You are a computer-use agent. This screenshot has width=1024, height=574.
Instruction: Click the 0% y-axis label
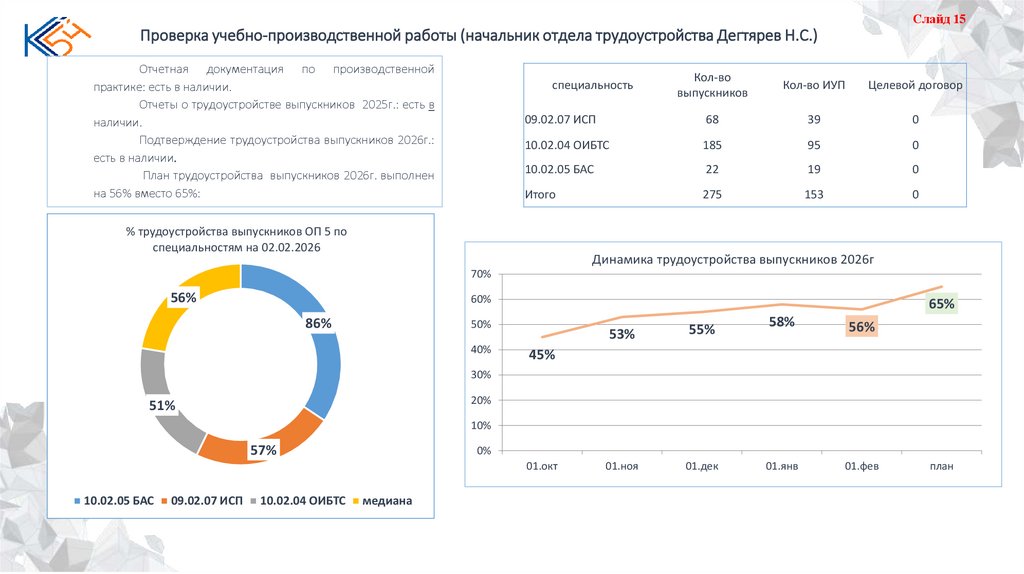[x=483, y=451]
